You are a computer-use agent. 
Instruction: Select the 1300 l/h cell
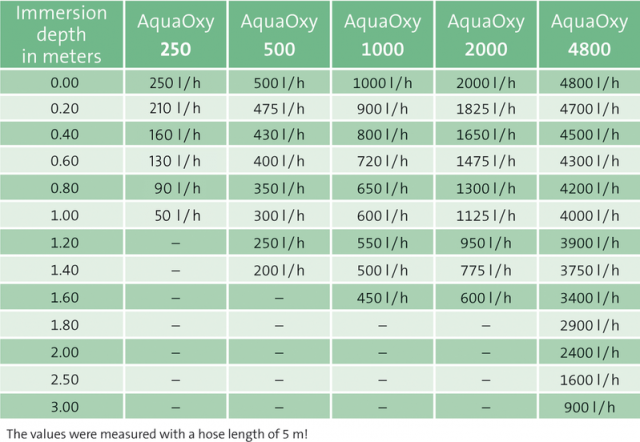coord(486,188)
